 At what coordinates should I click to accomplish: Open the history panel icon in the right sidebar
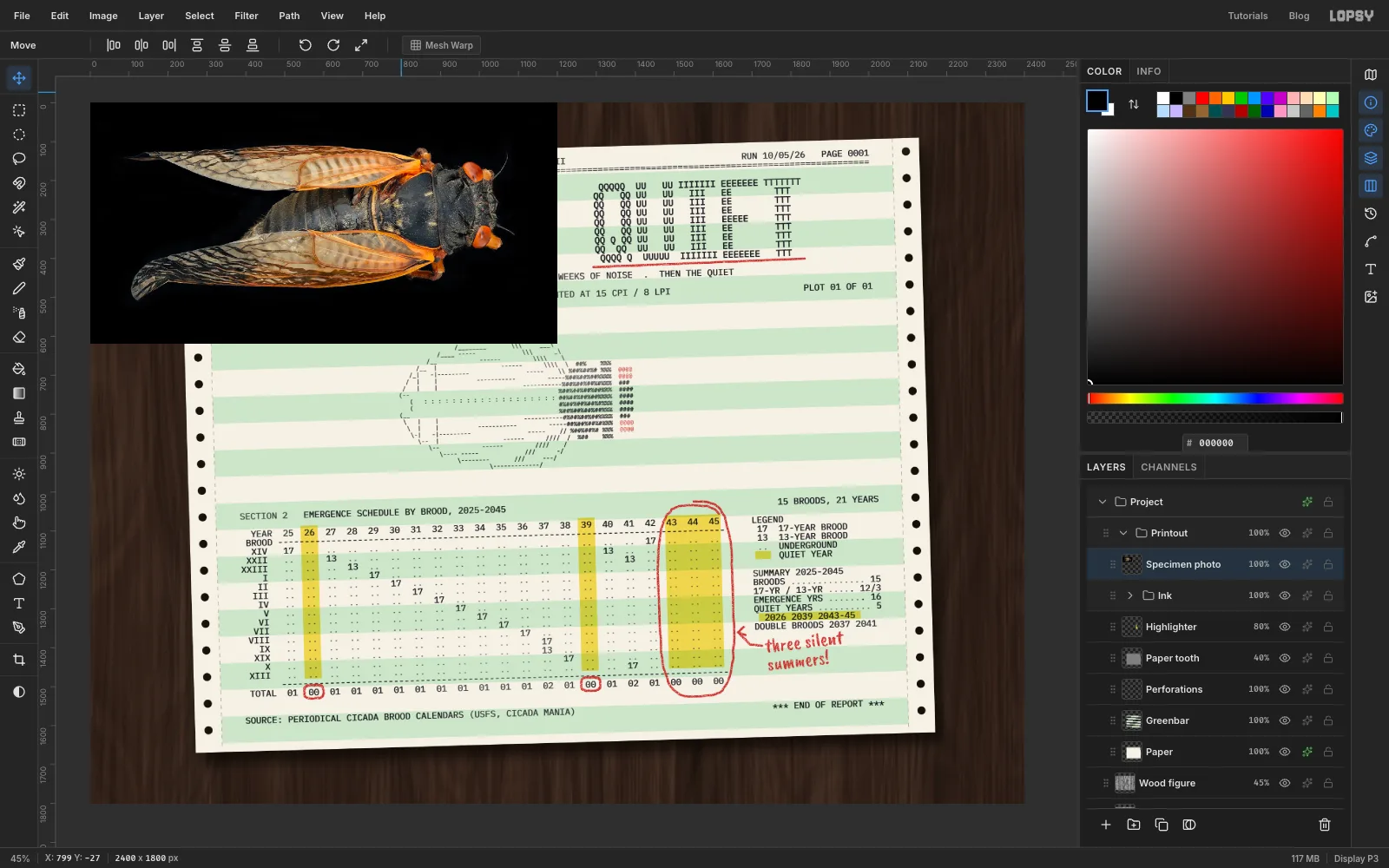1371,214
